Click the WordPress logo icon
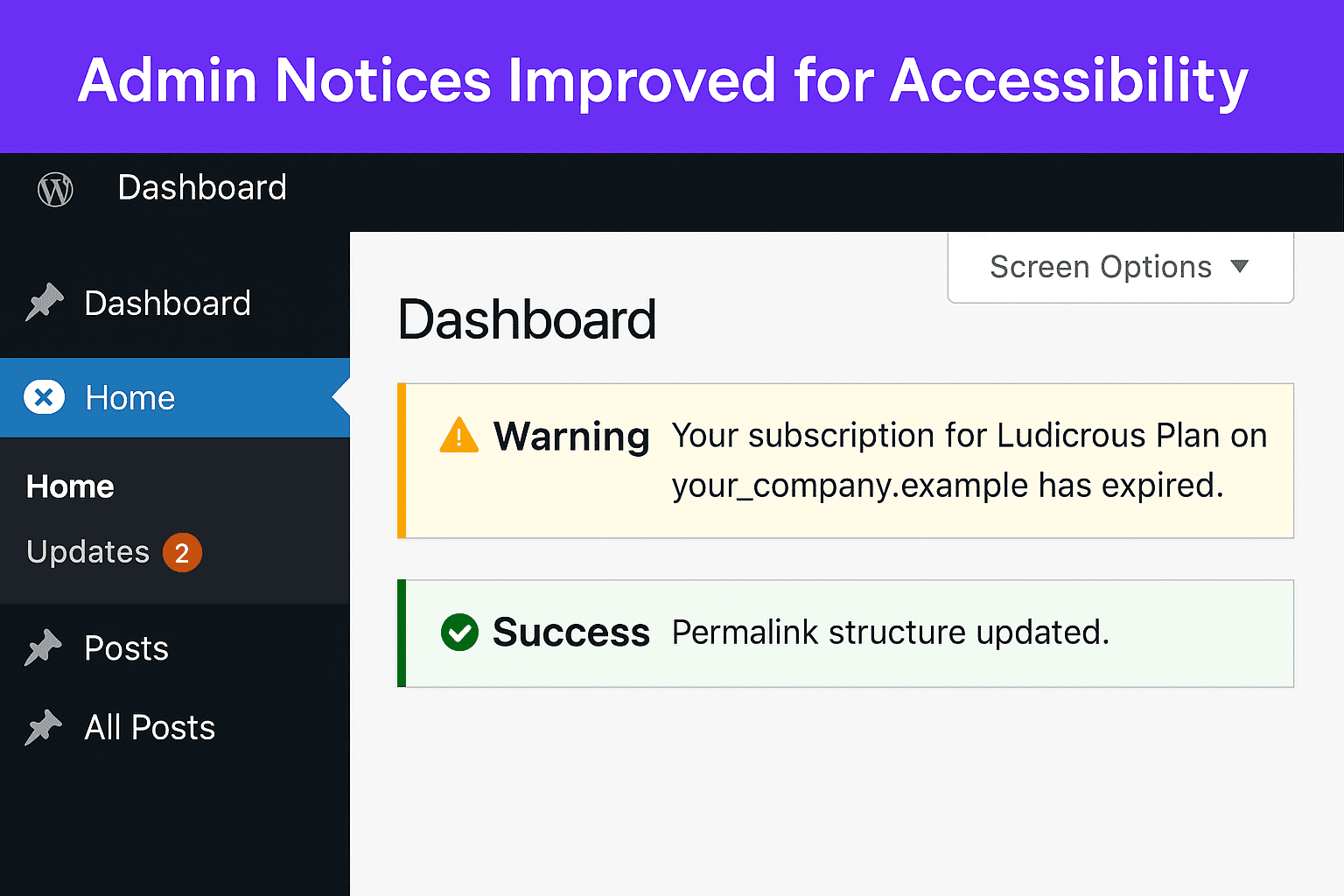This screenshot has width=1344, height=896. click(x=55, y=189)
